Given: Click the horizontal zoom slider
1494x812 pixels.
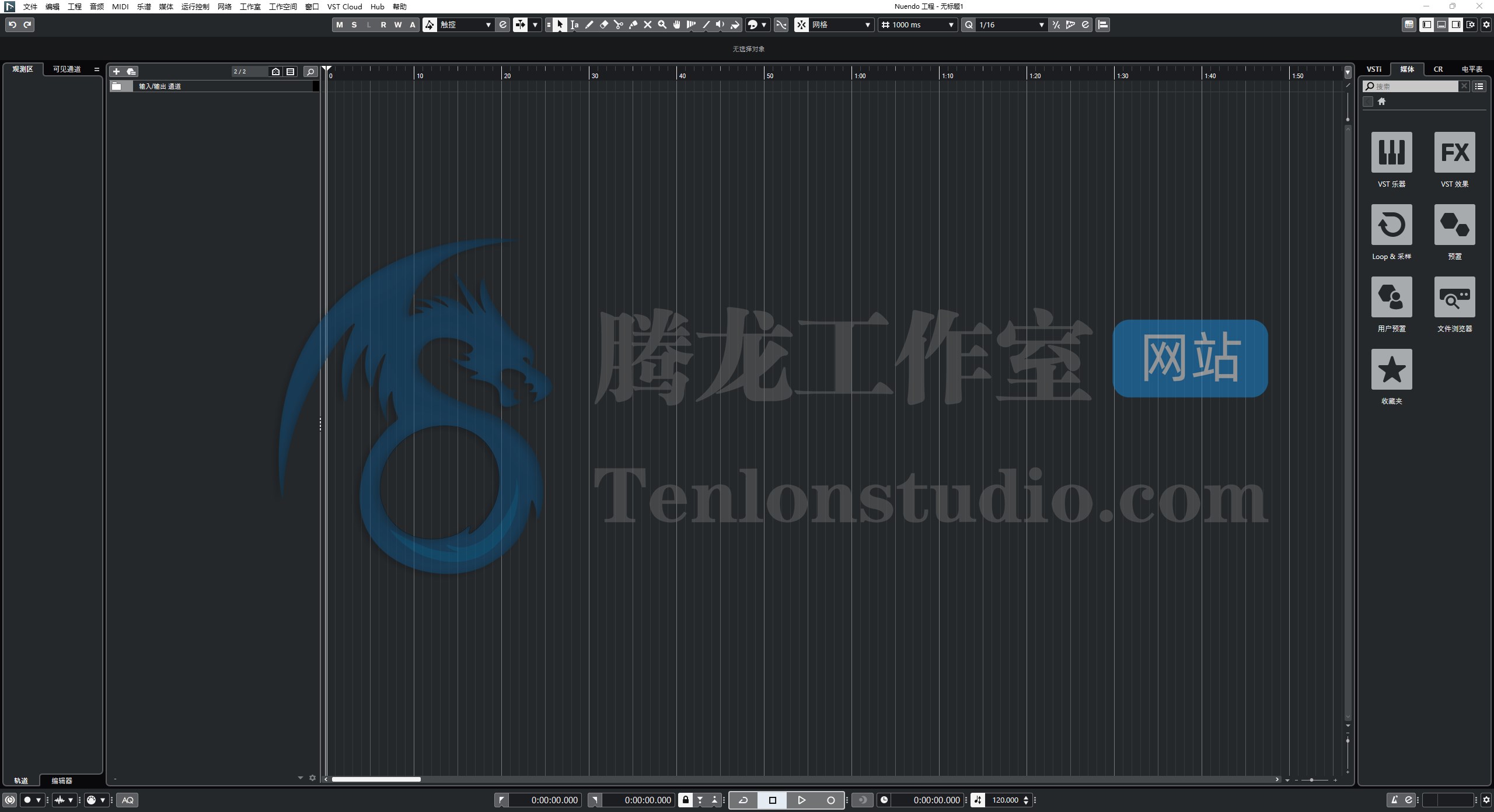Looking at the screenshot, I should click(1315, 780).
